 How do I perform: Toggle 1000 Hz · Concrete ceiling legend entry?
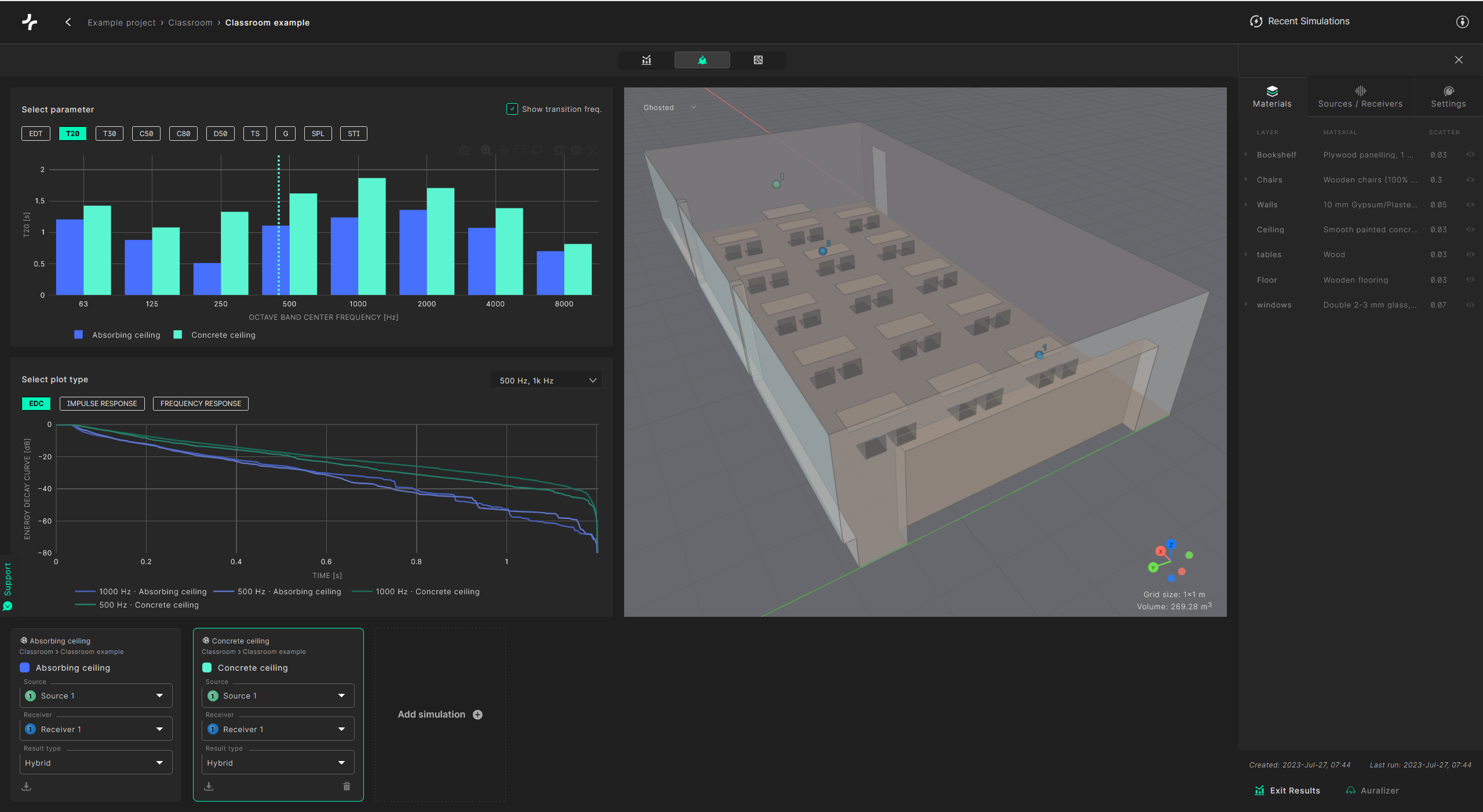click(416, 591)
